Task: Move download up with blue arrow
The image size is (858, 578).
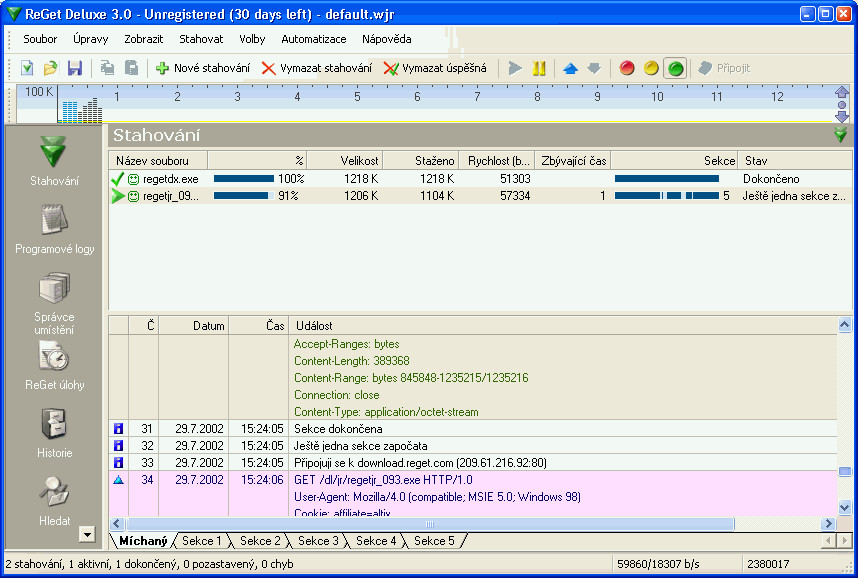Action: tap(570, 68)
